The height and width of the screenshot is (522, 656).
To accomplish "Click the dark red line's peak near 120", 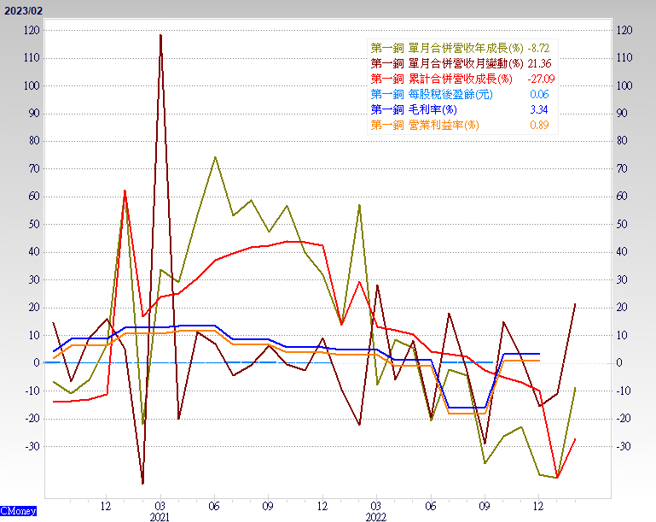I will [160, 35].
